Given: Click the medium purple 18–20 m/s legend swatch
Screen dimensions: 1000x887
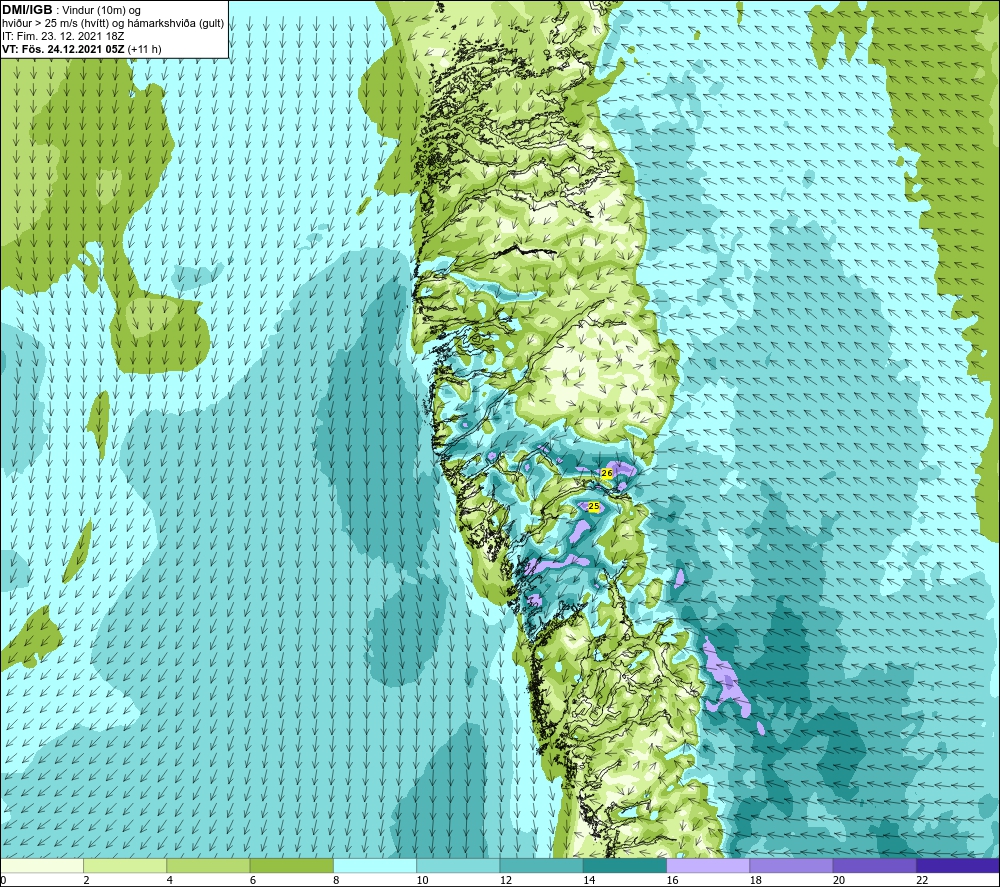Looking at the screenshot, I should click(x=791, y=866).
